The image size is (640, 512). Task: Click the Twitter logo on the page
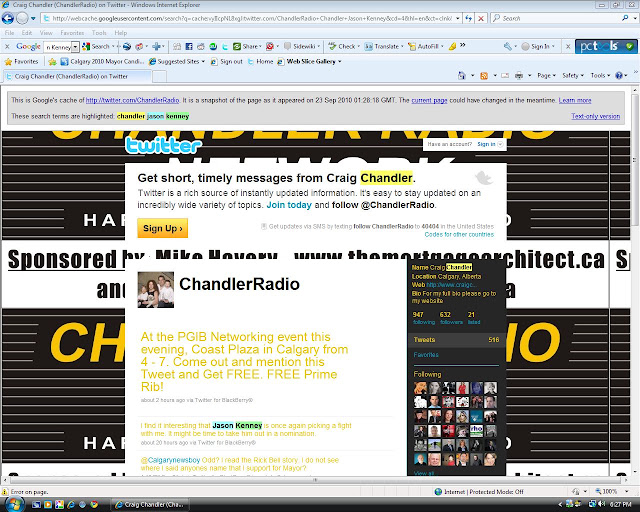pyautogui.click(x=163, y=145)
